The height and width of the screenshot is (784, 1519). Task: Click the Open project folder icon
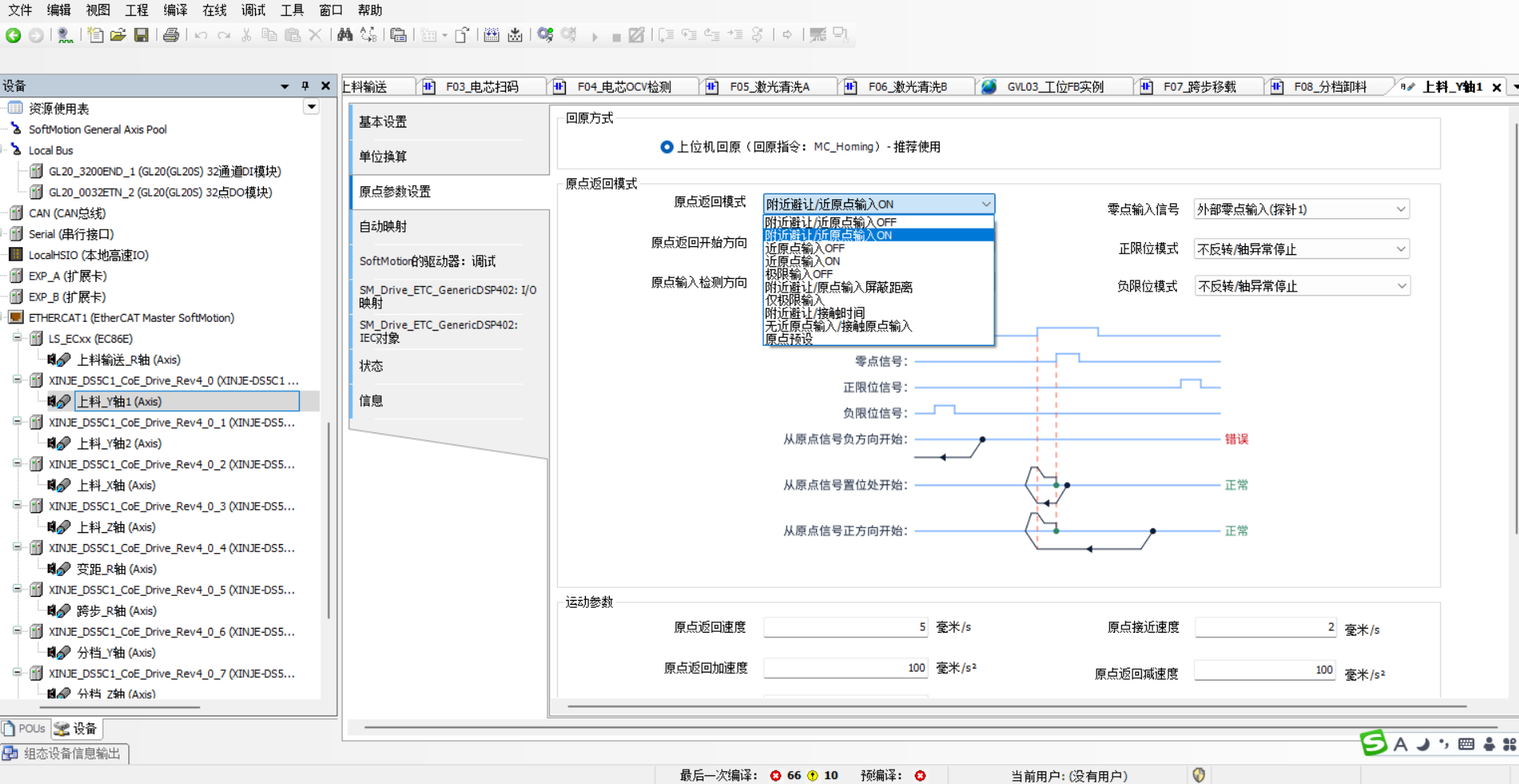coord(118,35)
